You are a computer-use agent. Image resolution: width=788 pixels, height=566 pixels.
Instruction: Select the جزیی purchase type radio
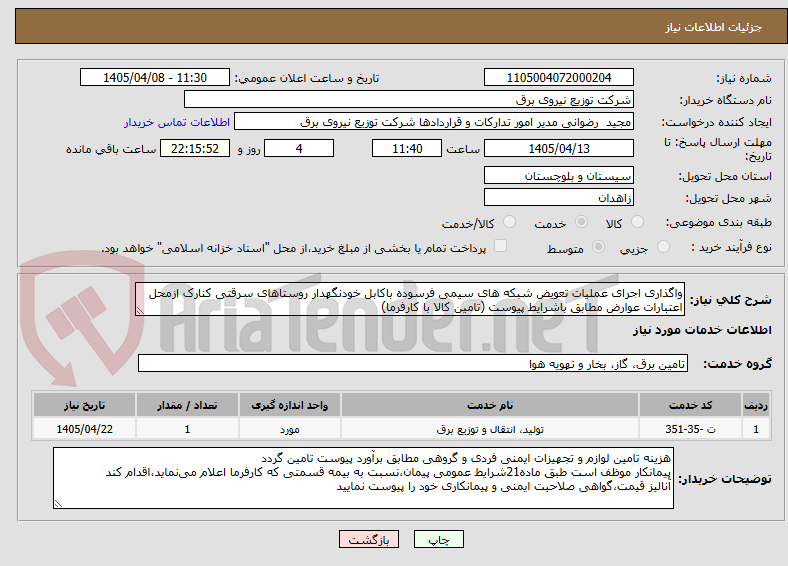point(663,247)
